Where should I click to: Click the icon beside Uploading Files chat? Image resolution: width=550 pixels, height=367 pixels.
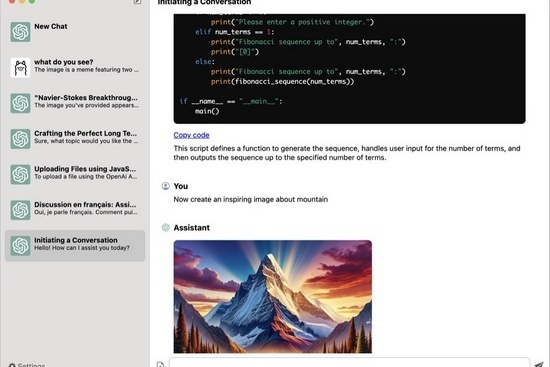point(20,174)
